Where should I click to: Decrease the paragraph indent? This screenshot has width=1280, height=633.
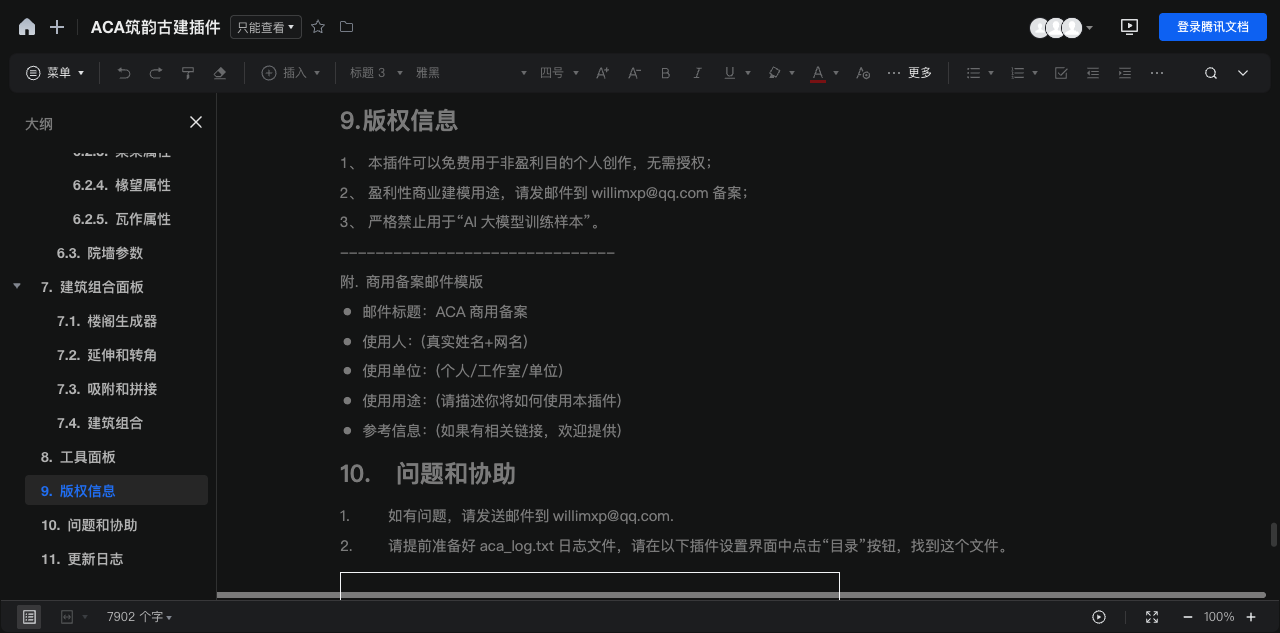coord(1093,73)
